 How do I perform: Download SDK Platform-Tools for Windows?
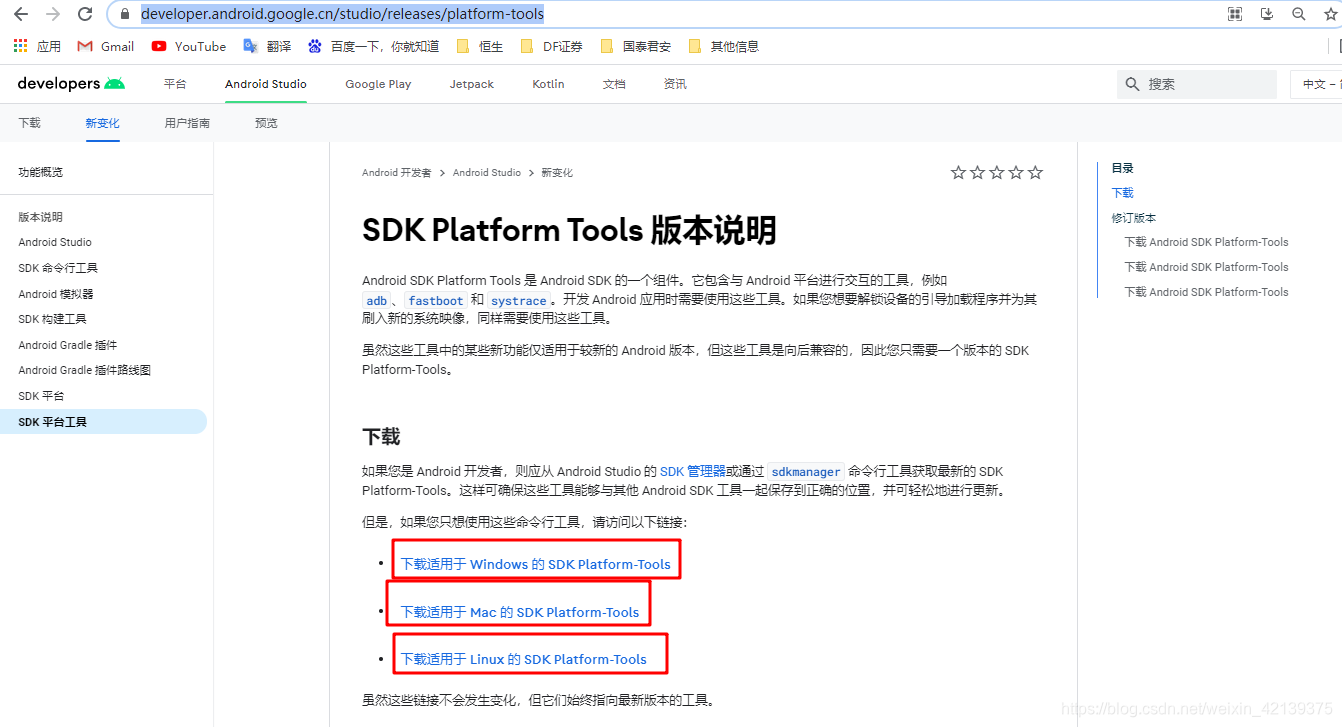(536, 564)
